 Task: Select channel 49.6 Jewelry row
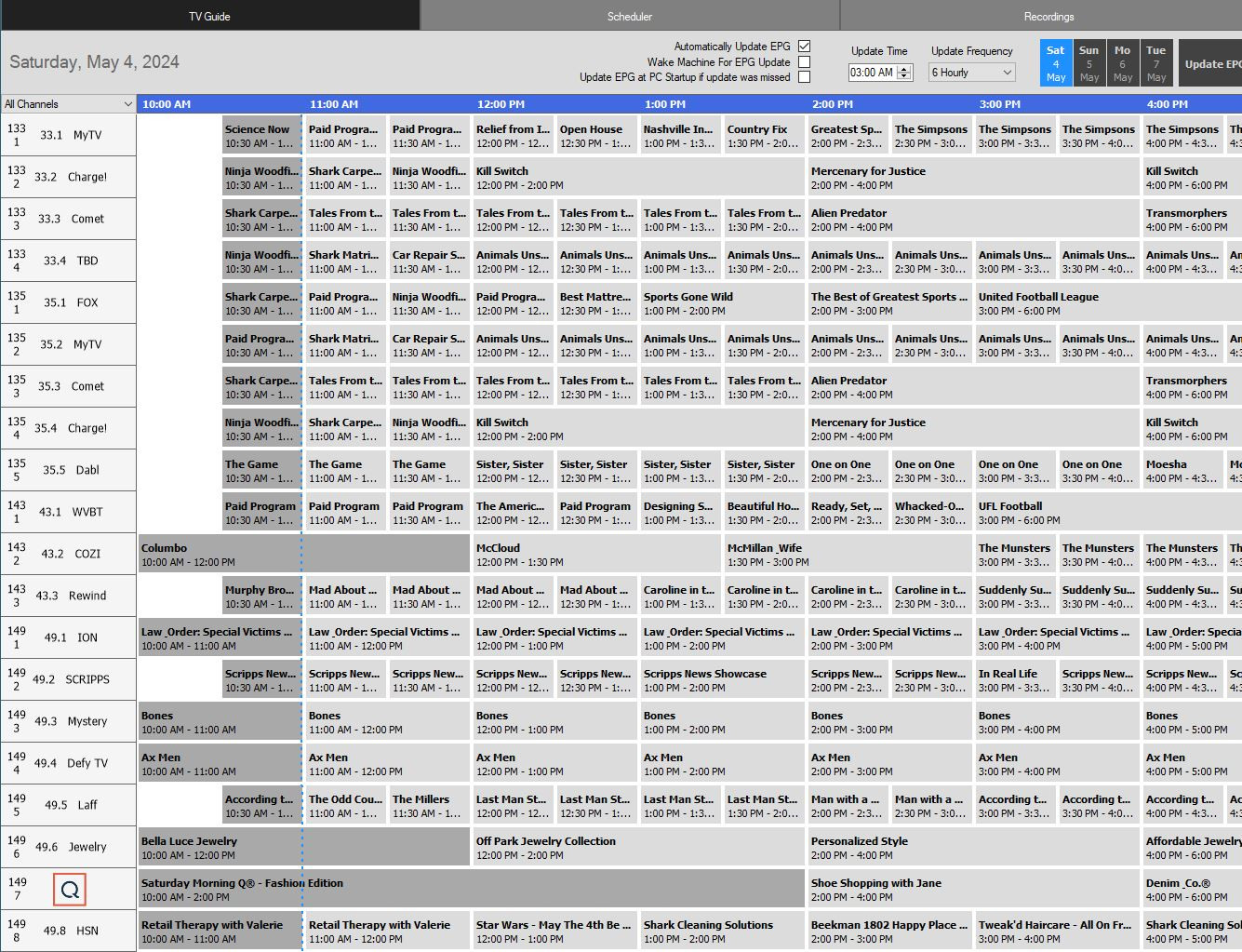coord(68,847)
